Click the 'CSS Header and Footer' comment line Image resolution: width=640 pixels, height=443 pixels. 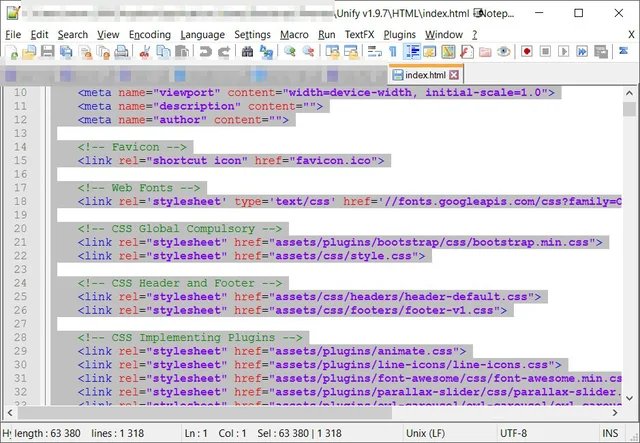point(180,283)
